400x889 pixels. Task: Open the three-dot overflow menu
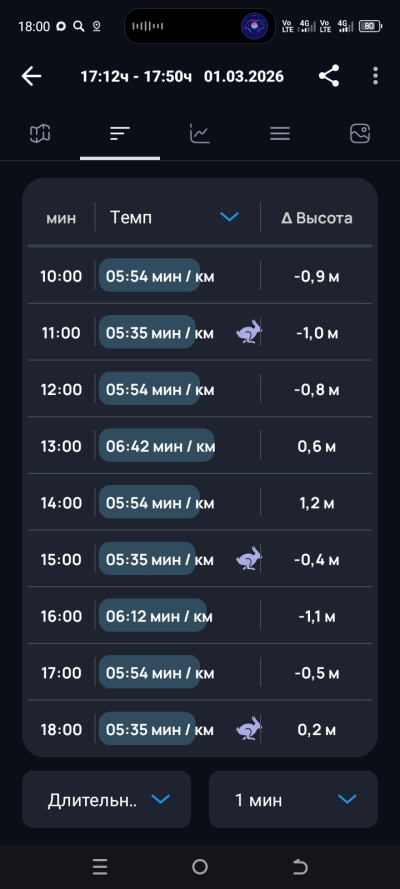[375, 75]
